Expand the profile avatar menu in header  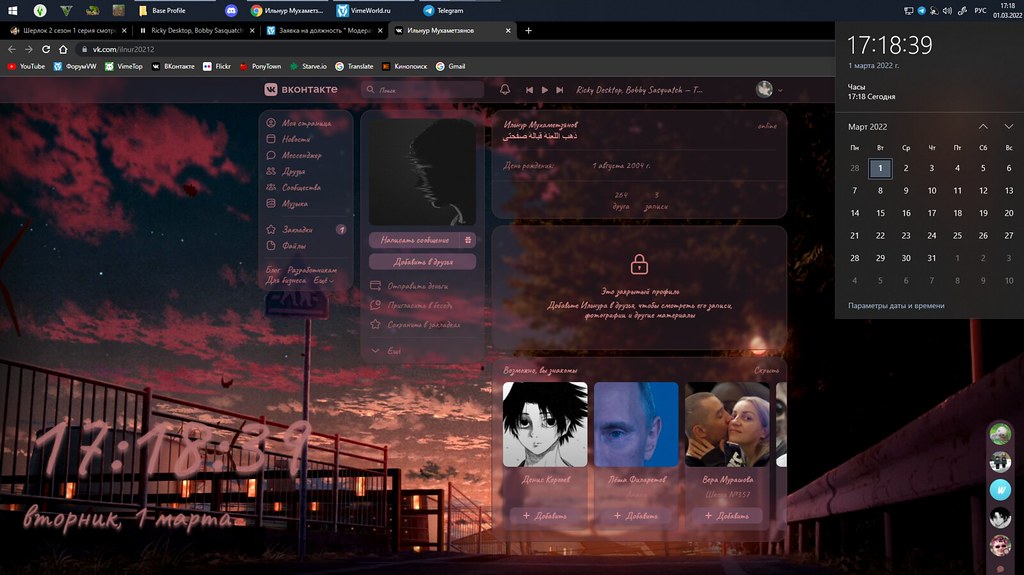[x=769, y=90]
